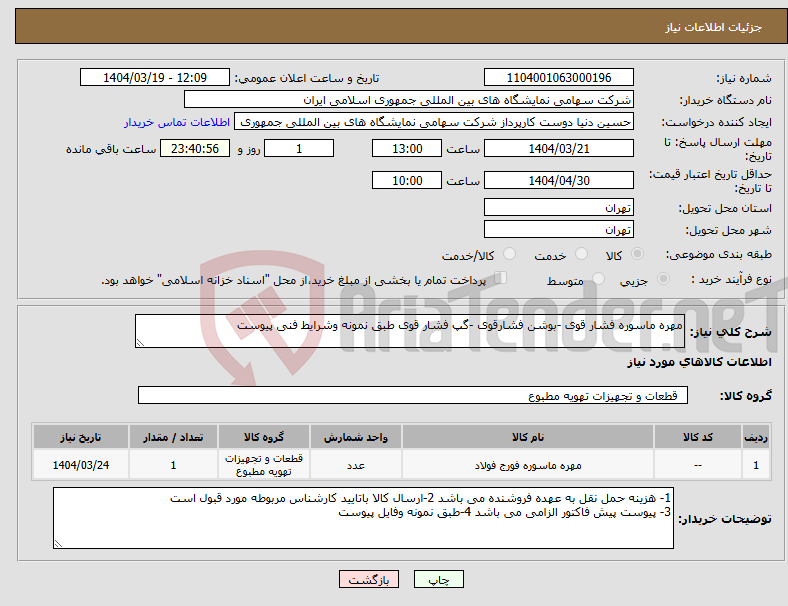Click the چاپ print button
The image size is (788, 606).
(438, 579)
